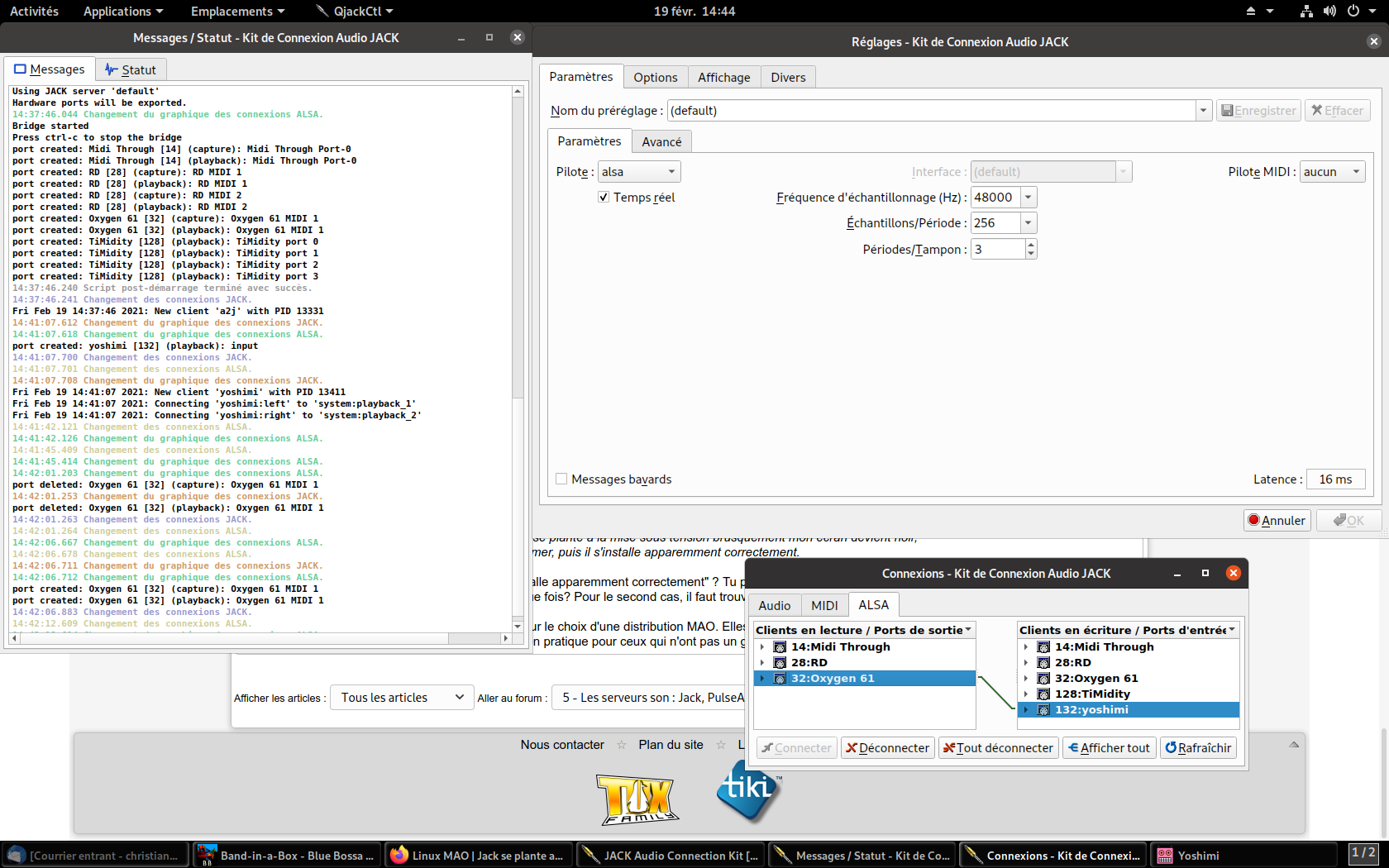The width and height of the screenshot is (1389, 868).
Task: Open the Applications menu
Action: point(123,11)
